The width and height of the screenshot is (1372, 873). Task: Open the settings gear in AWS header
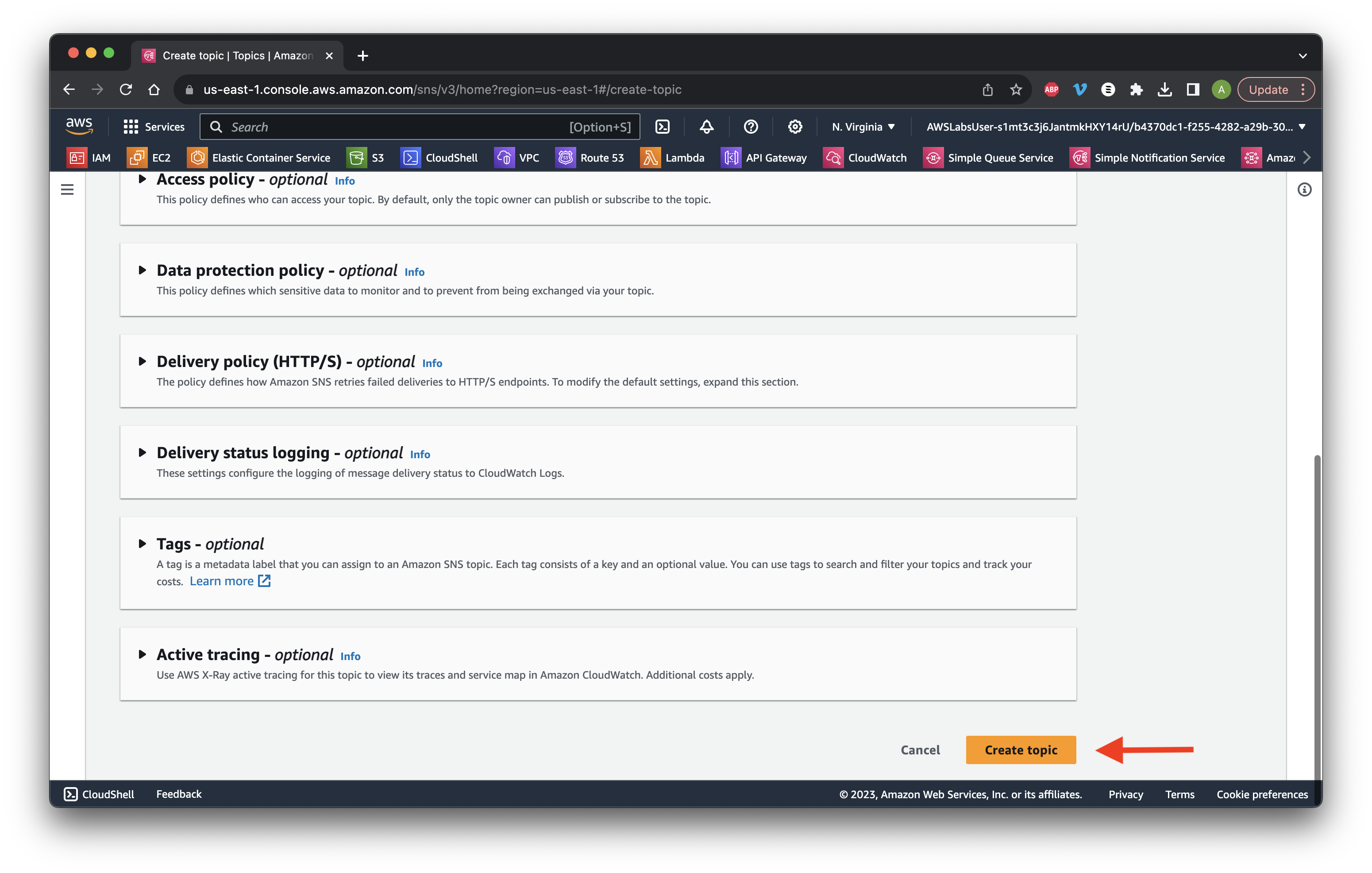click(795, 127)
